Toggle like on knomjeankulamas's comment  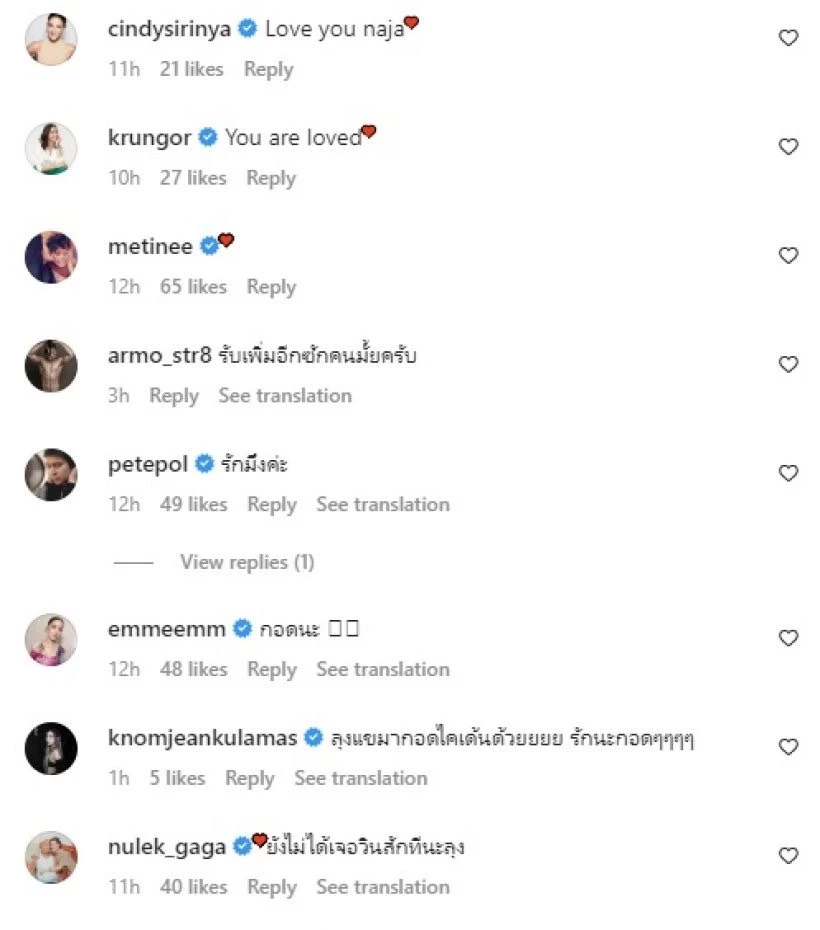788,746
